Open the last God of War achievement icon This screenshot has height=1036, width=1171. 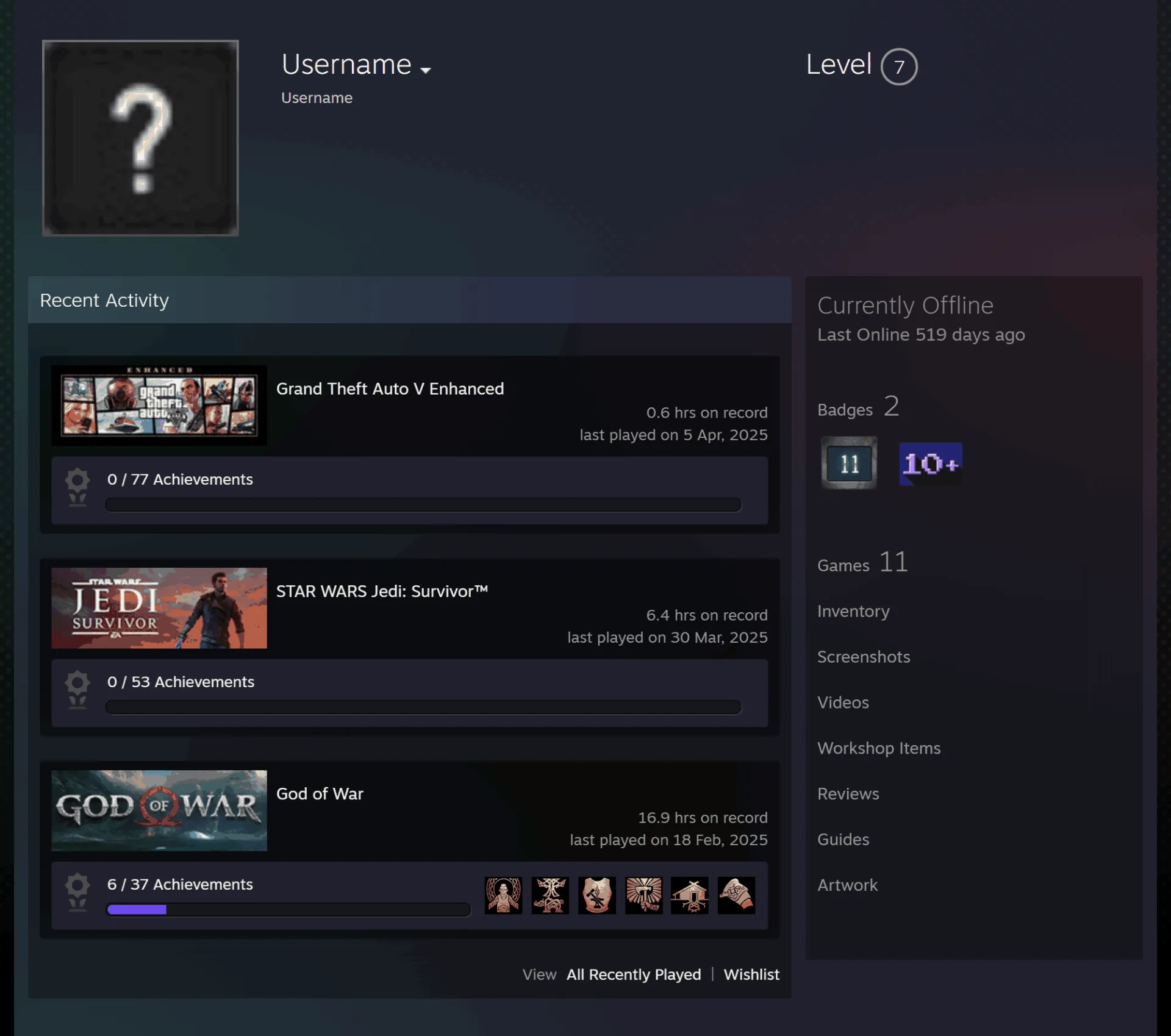tap(736, 895)
